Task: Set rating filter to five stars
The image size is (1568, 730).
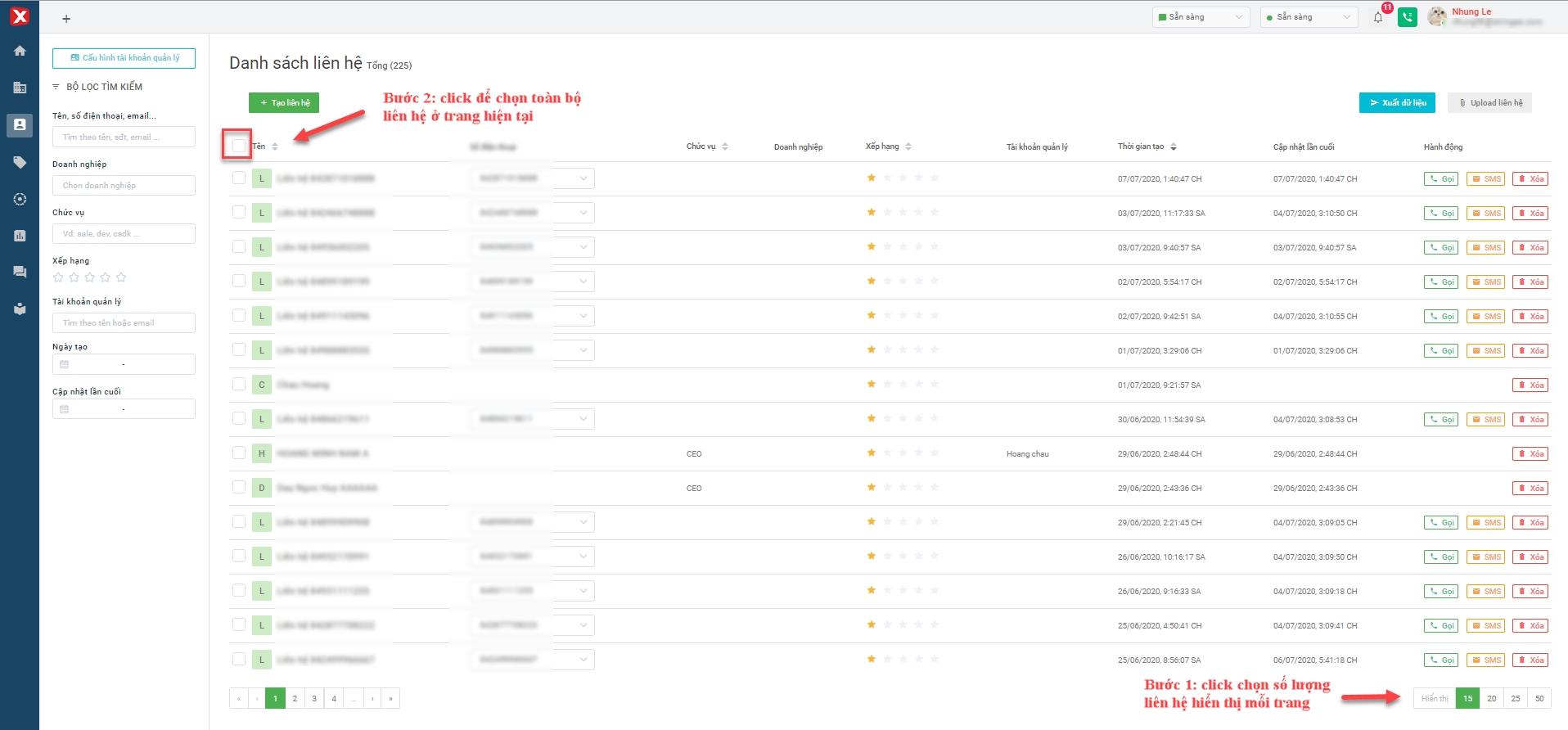Action: coord(121,277)
